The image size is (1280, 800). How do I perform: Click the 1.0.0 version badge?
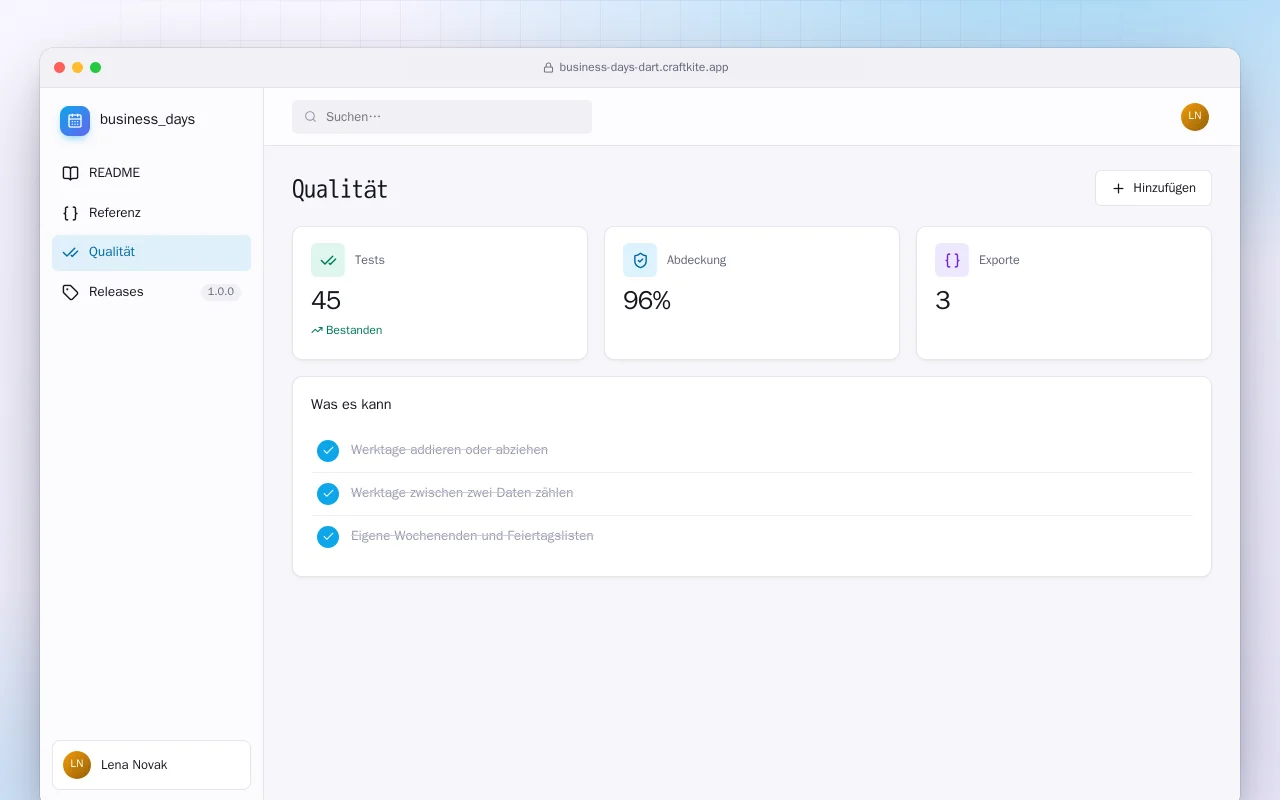(x=221, y=292)
